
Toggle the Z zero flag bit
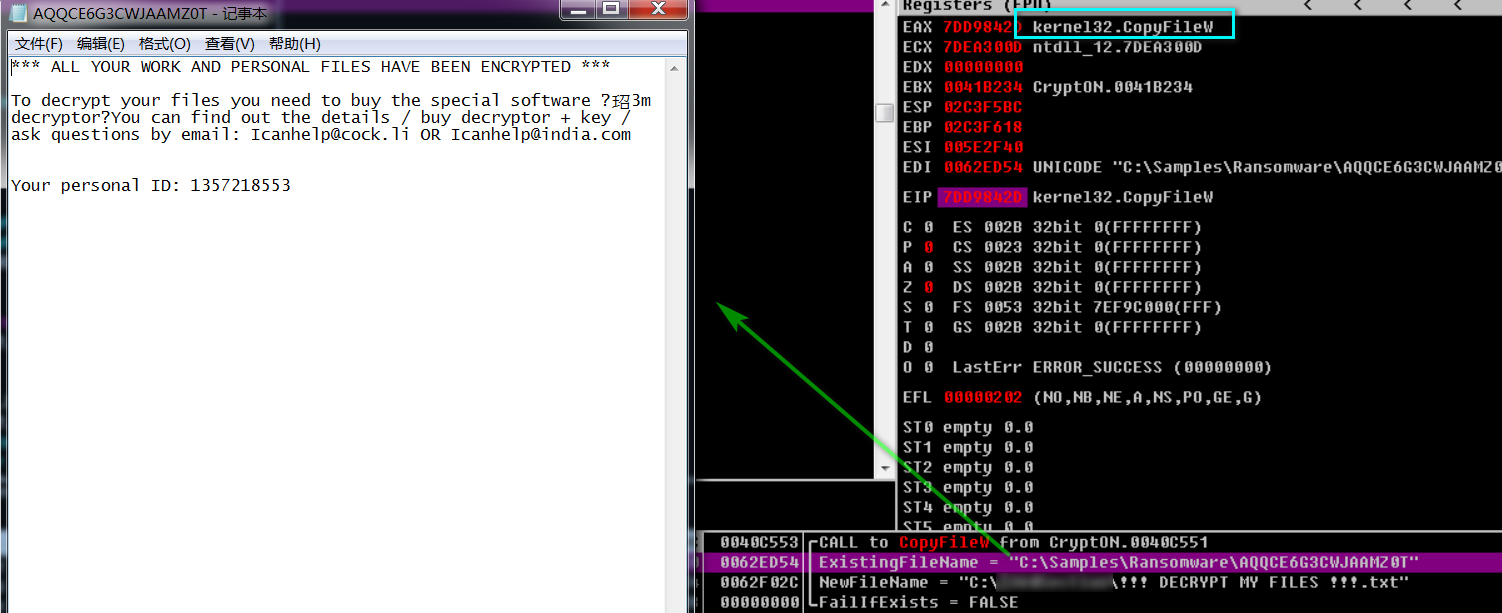click(x=928, y=287)
